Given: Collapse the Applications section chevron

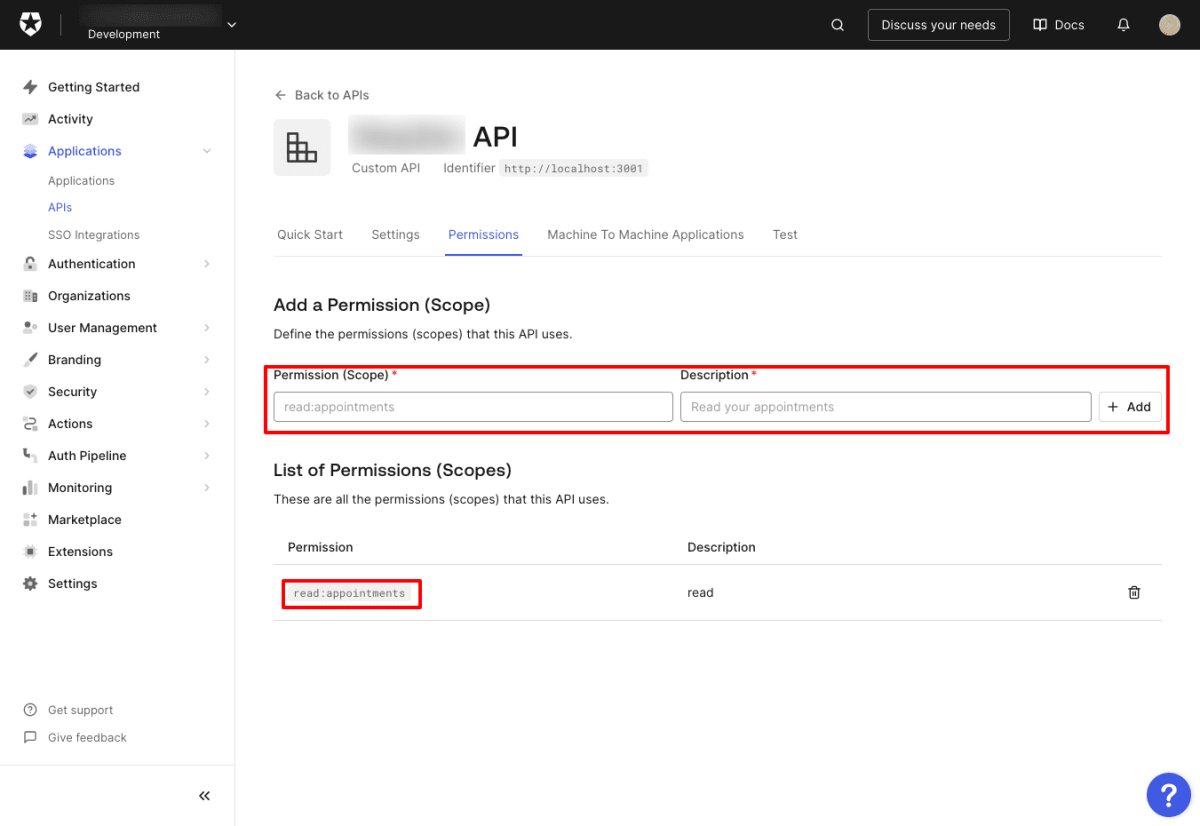Looking at the screenshot, I should 207,151.
